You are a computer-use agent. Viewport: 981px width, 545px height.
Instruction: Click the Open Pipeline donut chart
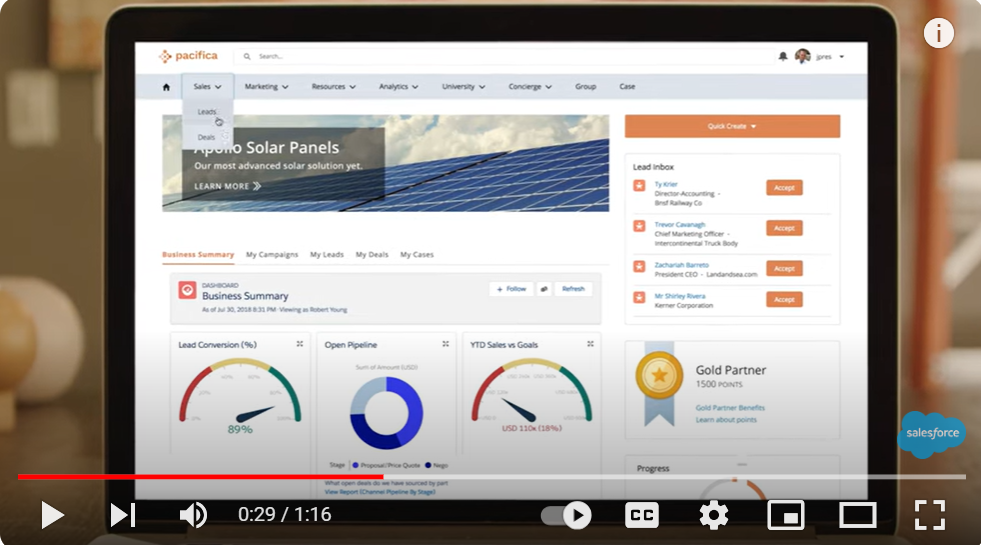pos(386,413)
